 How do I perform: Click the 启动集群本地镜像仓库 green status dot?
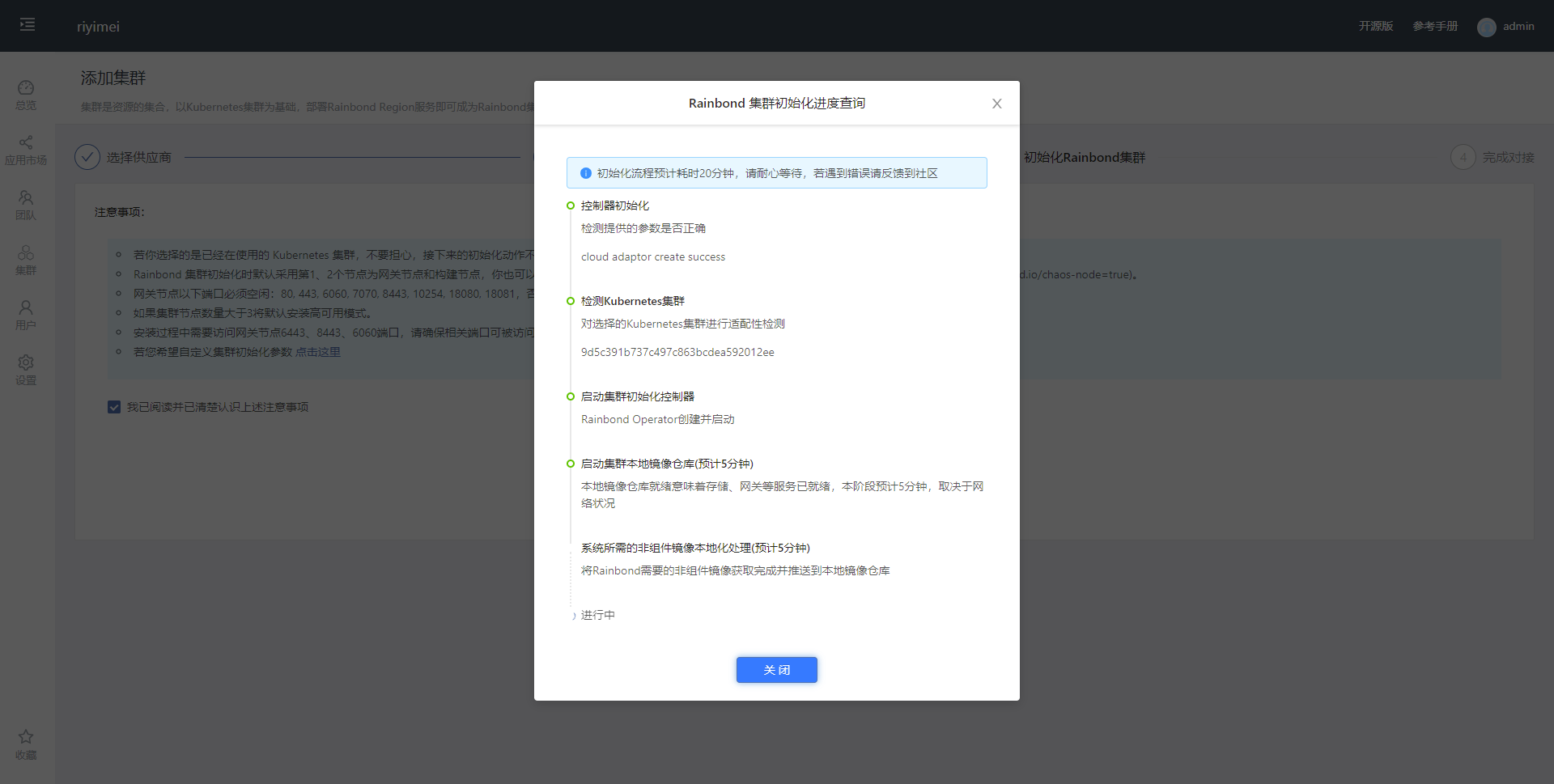[x=571, y=464]
